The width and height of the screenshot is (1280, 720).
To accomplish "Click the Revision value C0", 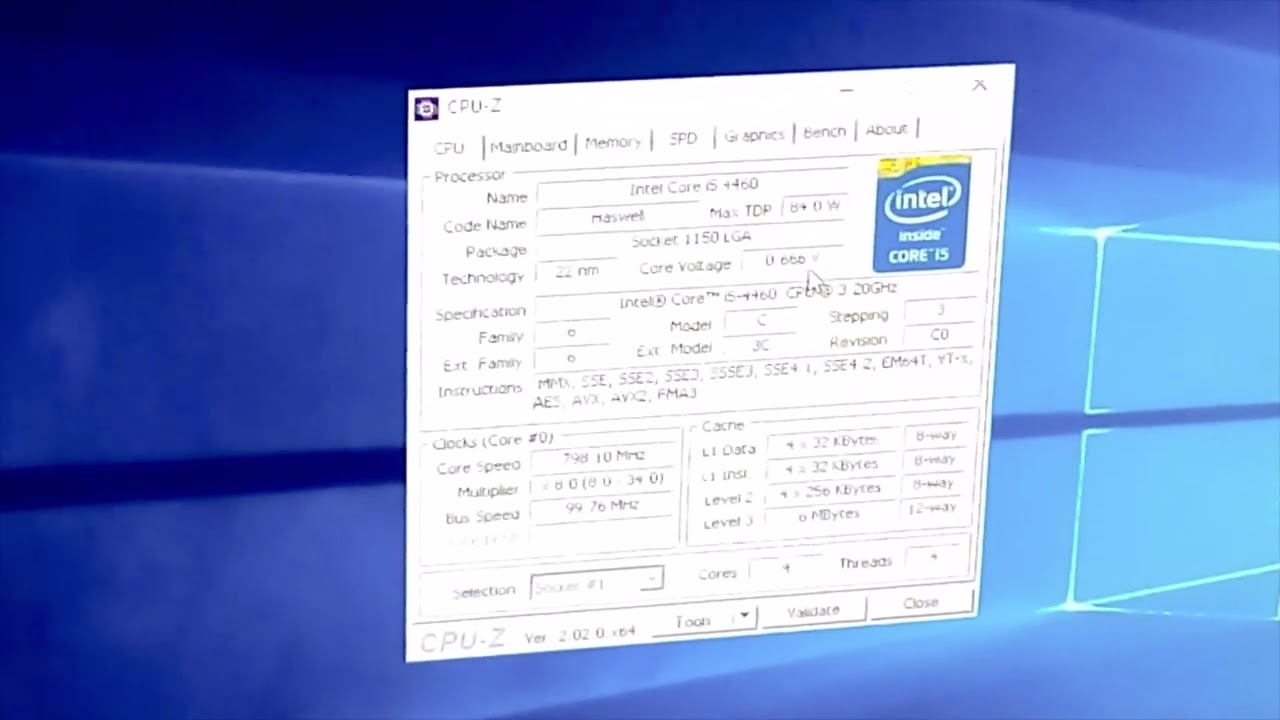I will 940,335.
